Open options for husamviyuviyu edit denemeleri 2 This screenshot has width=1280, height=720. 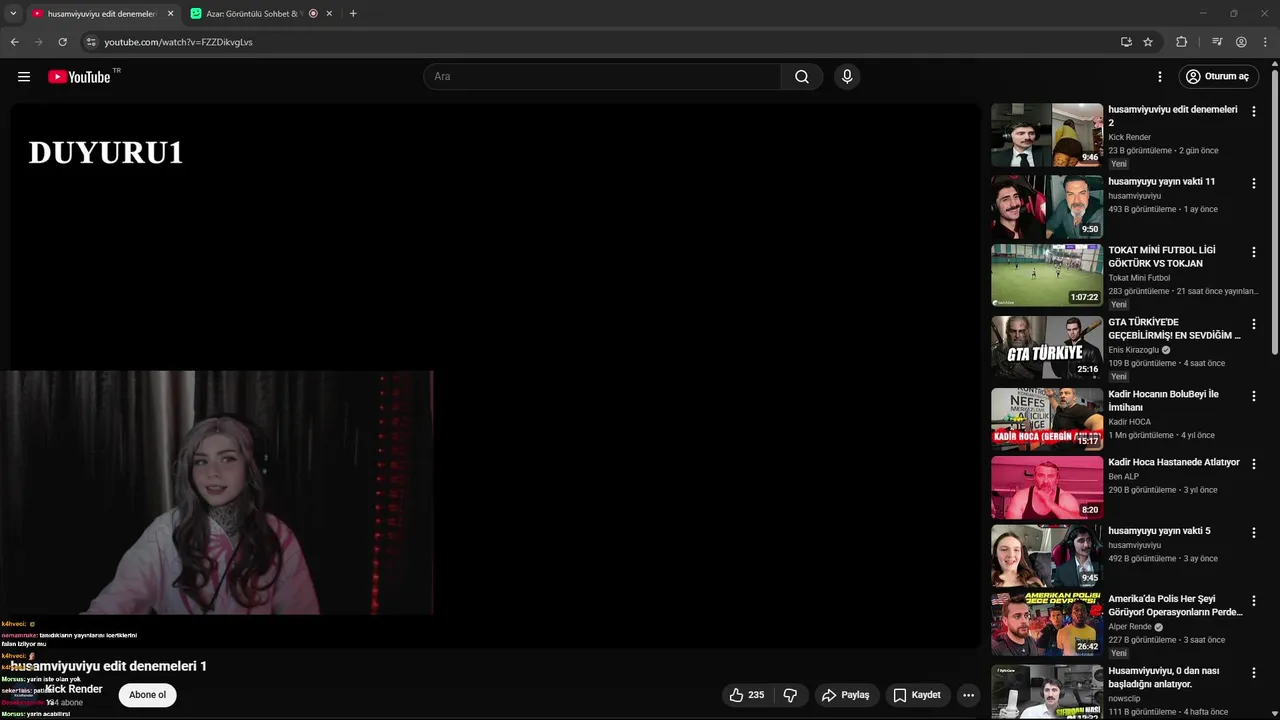[1254, 112]
